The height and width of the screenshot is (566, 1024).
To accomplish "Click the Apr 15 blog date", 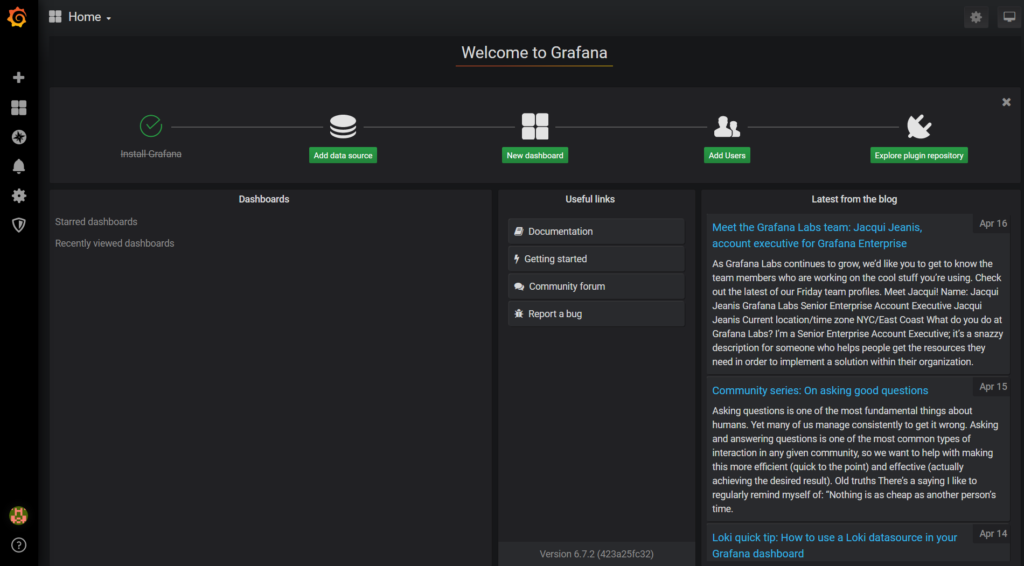I will click(993, 386).
